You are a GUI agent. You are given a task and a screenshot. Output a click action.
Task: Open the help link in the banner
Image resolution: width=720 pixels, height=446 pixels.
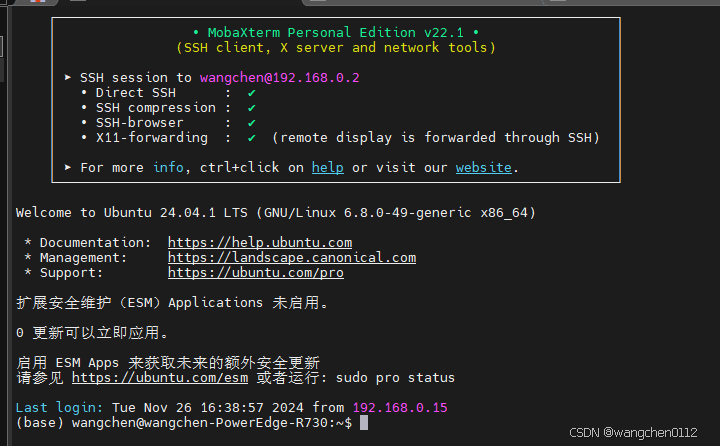pos(327,168)
